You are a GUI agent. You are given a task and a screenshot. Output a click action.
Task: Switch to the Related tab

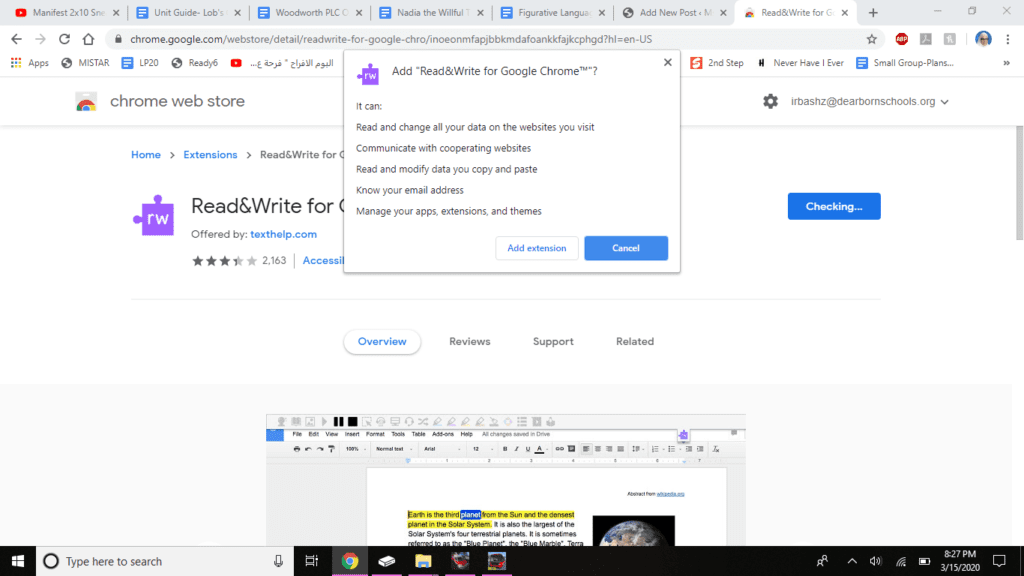point(635,342)
